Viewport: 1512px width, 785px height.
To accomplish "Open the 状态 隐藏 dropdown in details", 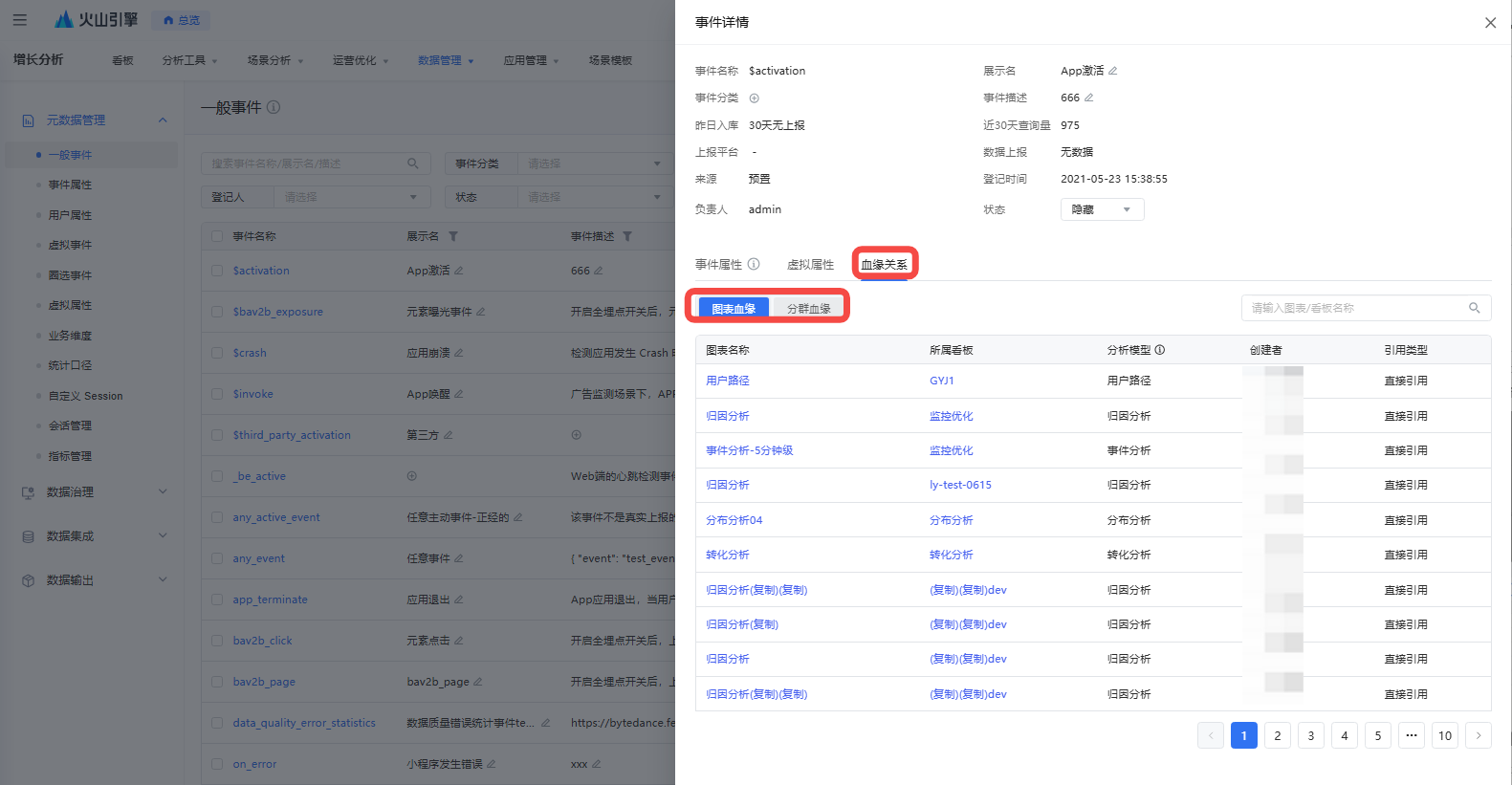I will (x=1102, y=209).
